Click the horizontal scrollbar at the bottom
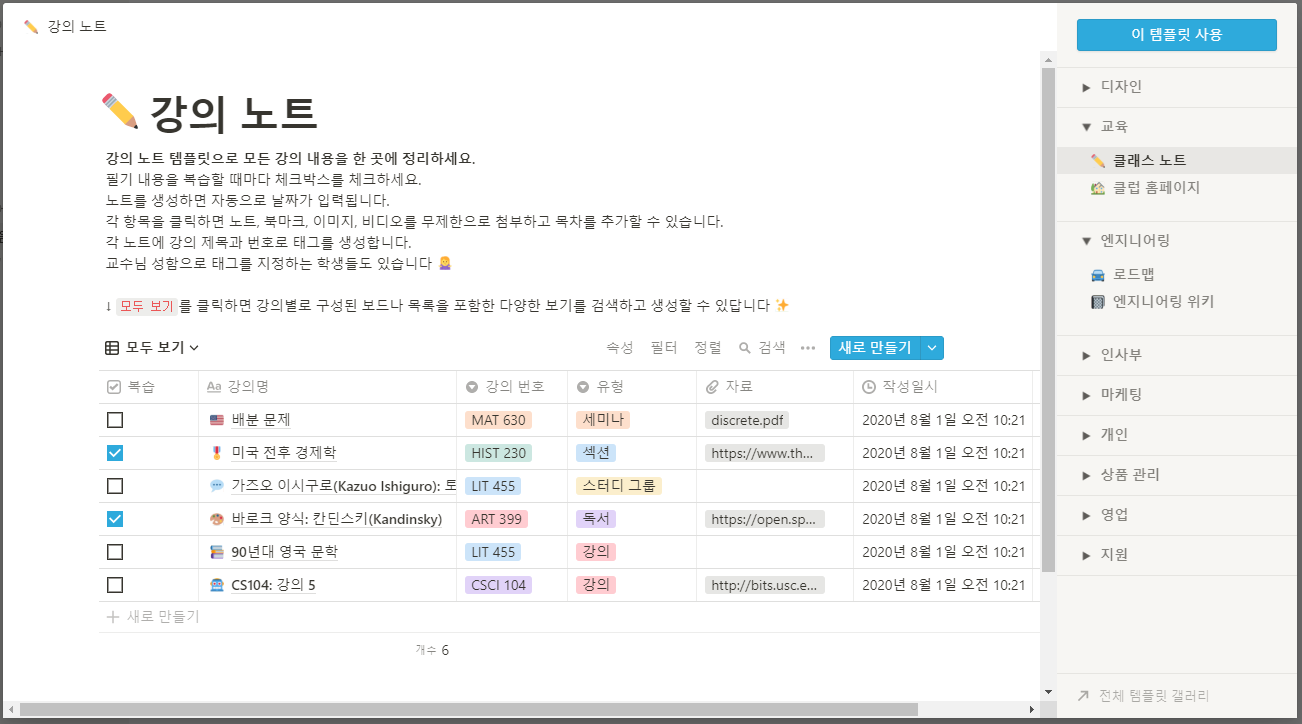Viewport: 1302px width, 724px height. coord(468,709)
